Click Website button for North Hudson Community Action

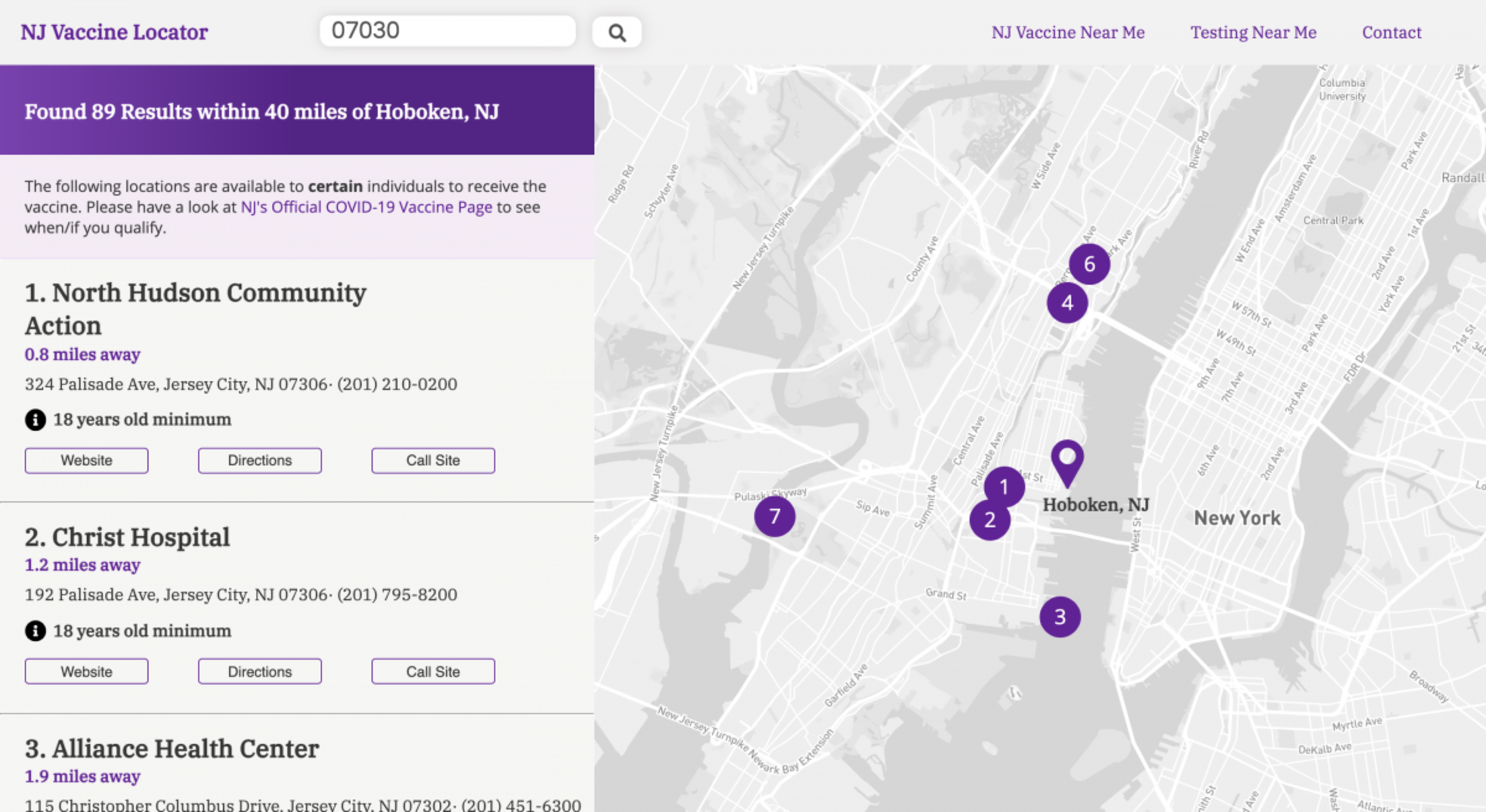(x=86, y=460)
